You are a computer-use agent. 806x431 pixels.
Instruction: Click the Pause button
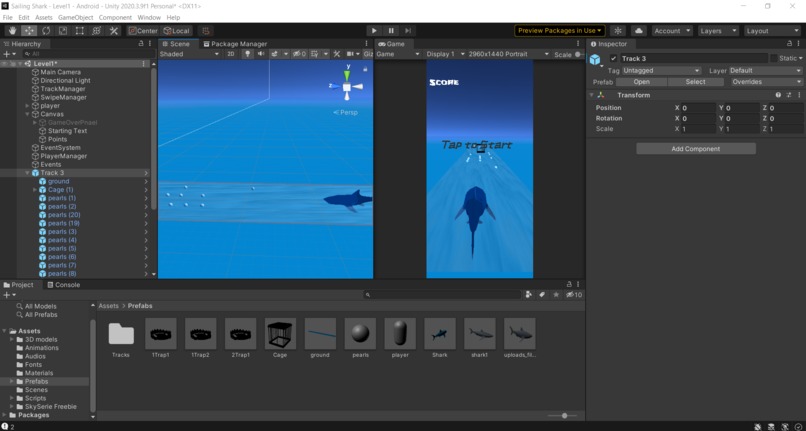tap(391, 31)
